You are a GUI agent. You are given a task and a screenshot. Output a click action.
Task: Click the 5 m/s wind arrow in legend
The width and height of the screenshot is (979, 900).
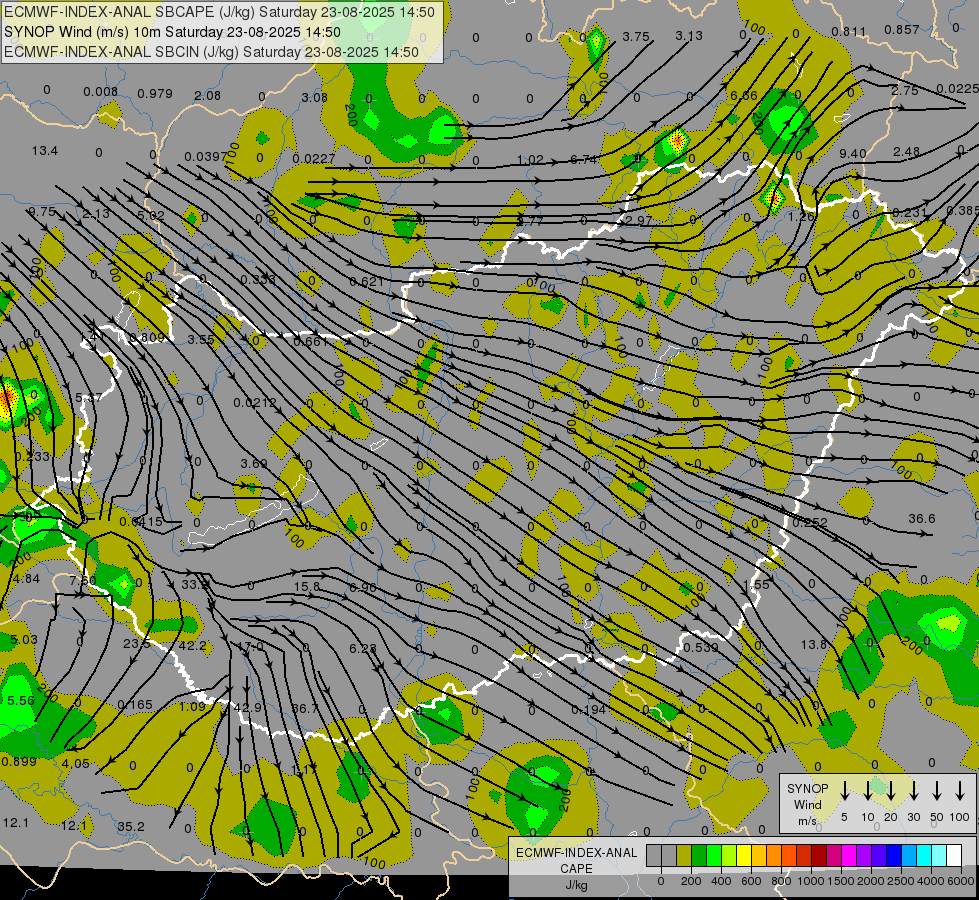coord(845,791)
